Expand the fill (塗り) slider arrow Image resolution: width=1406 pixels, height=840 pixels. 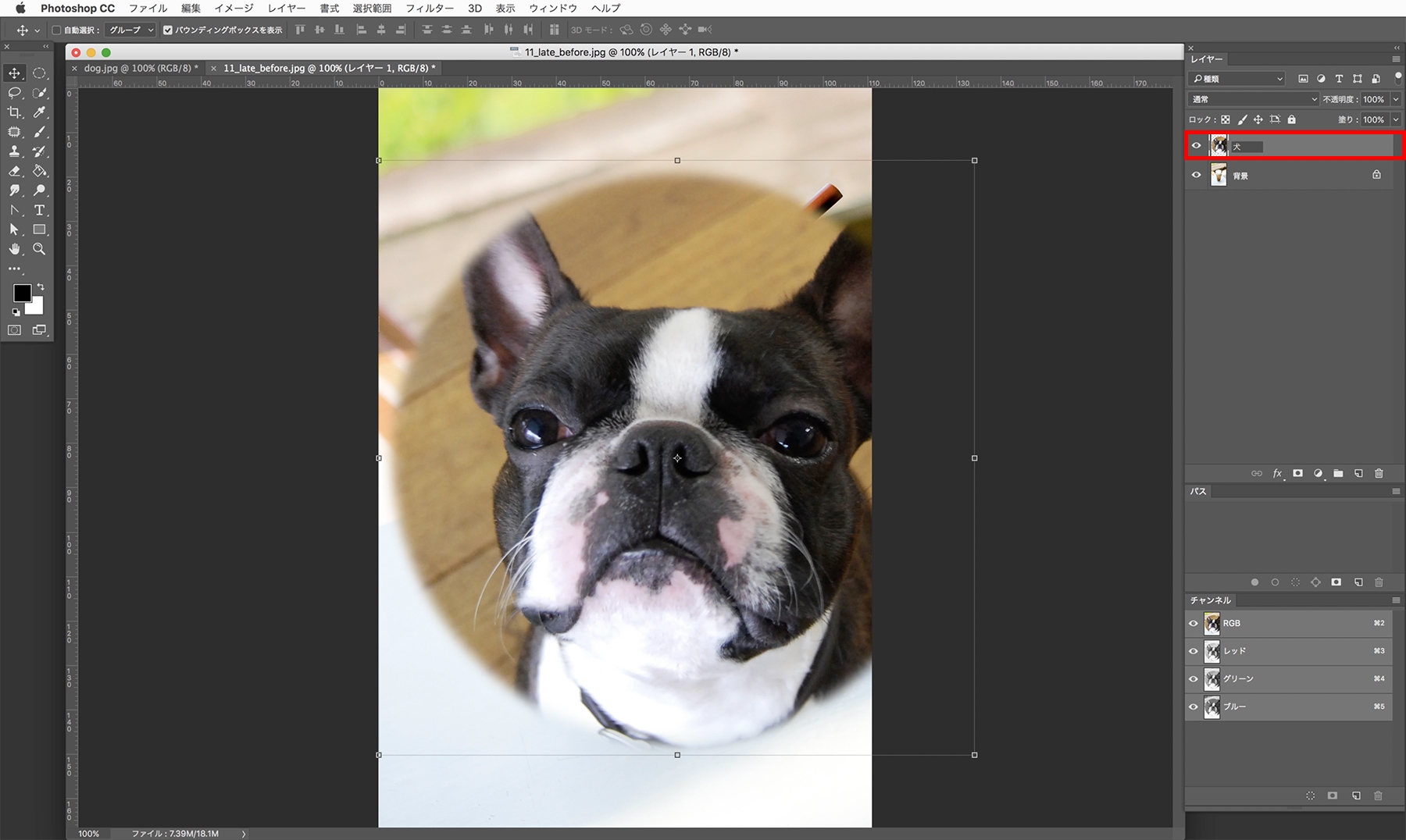pyautogui.click(x=1396, y=119)
